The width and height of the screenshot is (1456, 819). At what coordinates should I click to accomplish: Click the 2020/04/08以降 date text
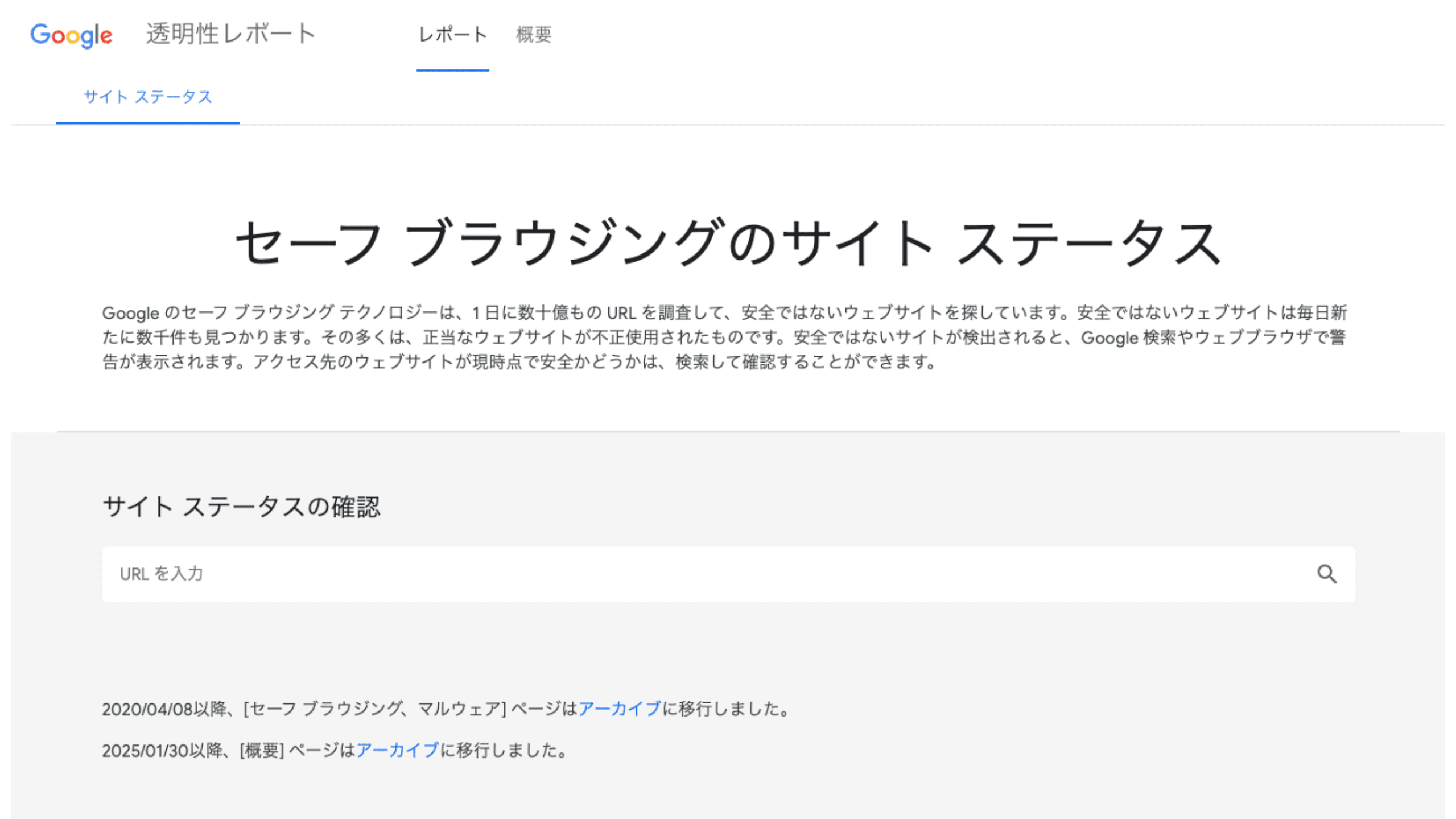point(164,709)
